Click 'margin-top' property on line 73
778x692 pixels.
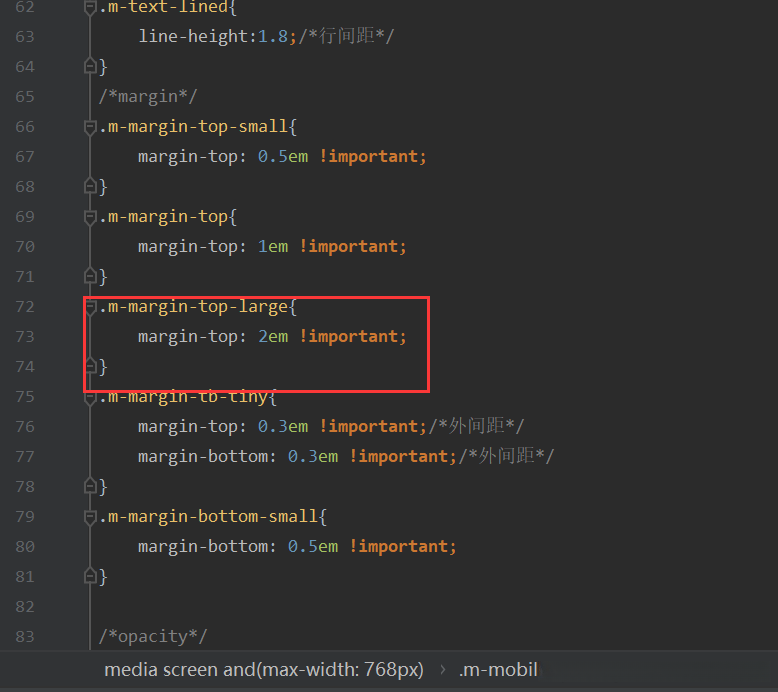click(x=188, y=337)
